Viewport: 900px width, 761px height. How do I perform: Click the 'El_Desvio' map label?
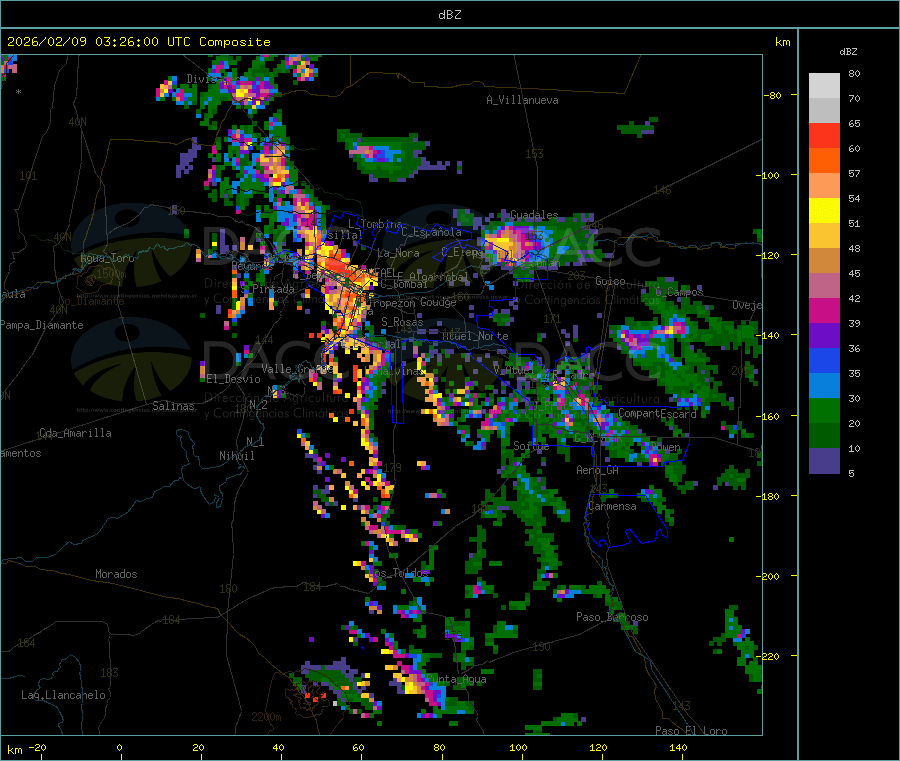click(234, 379)
